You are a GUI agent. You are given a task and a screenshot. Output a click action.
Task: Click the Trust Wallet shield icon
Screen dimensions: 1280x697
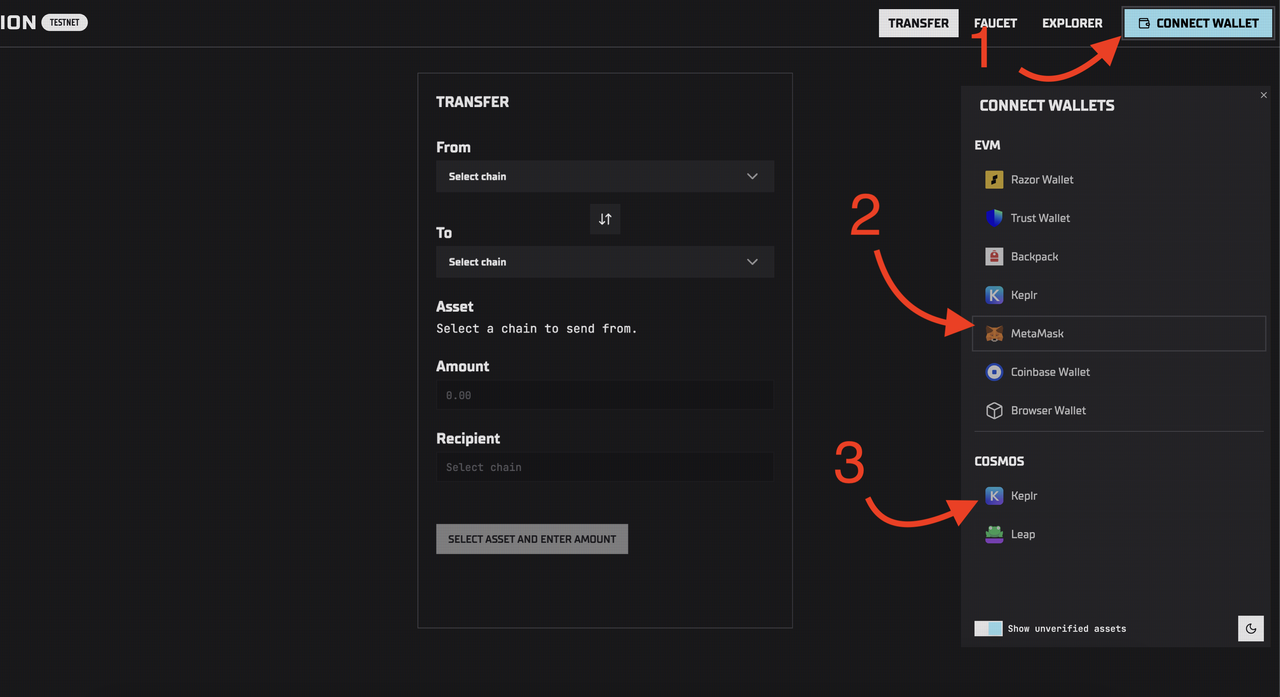994,218
